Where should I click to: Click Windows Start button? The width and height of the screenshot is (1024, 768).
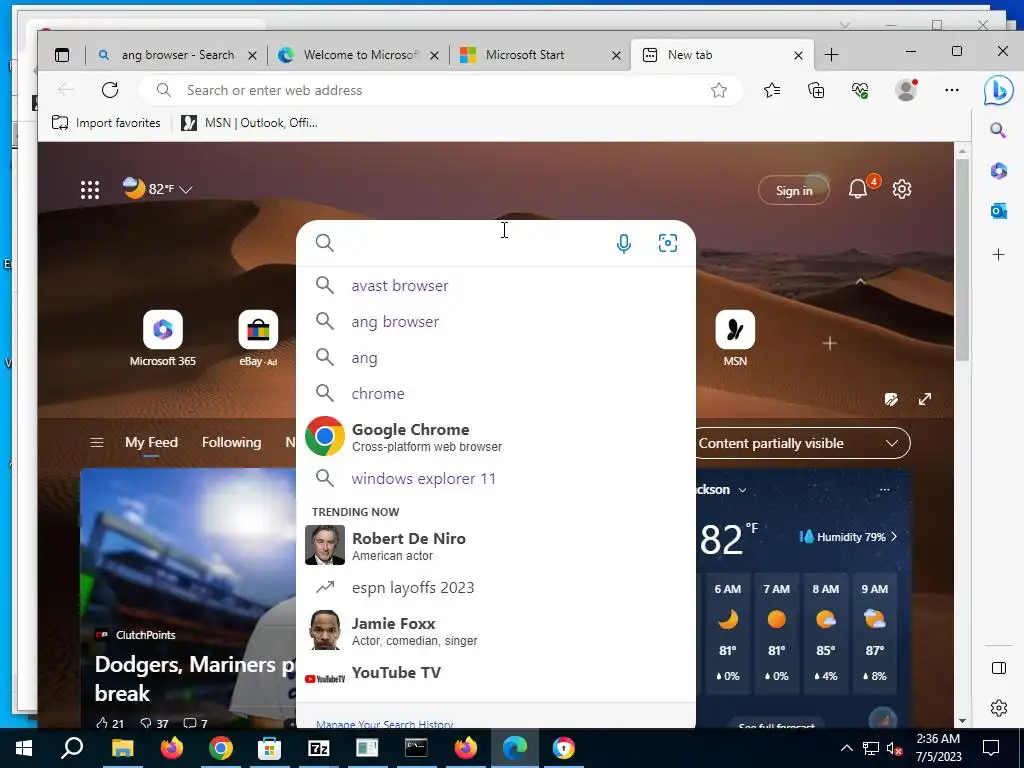(24, 748)
